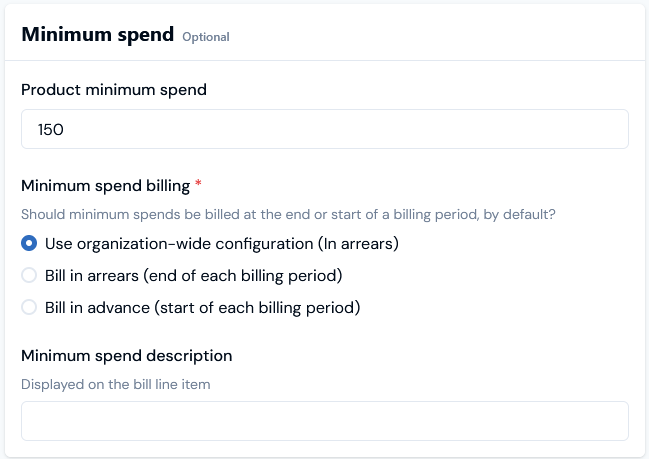The image size is (649, 459).
Task: Click the 'Displayed on the bill line item' hint
Action: click(x=116, y=385)
